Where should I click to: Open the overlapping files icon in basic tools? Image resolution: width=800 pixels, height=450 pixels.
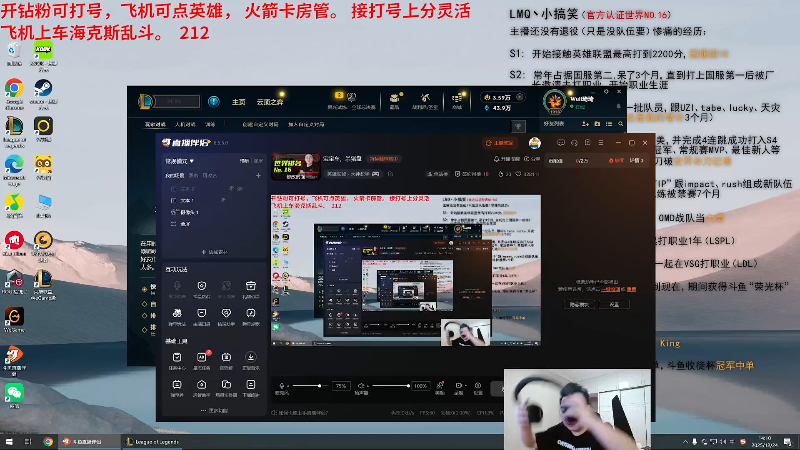[x=226, y=384]
